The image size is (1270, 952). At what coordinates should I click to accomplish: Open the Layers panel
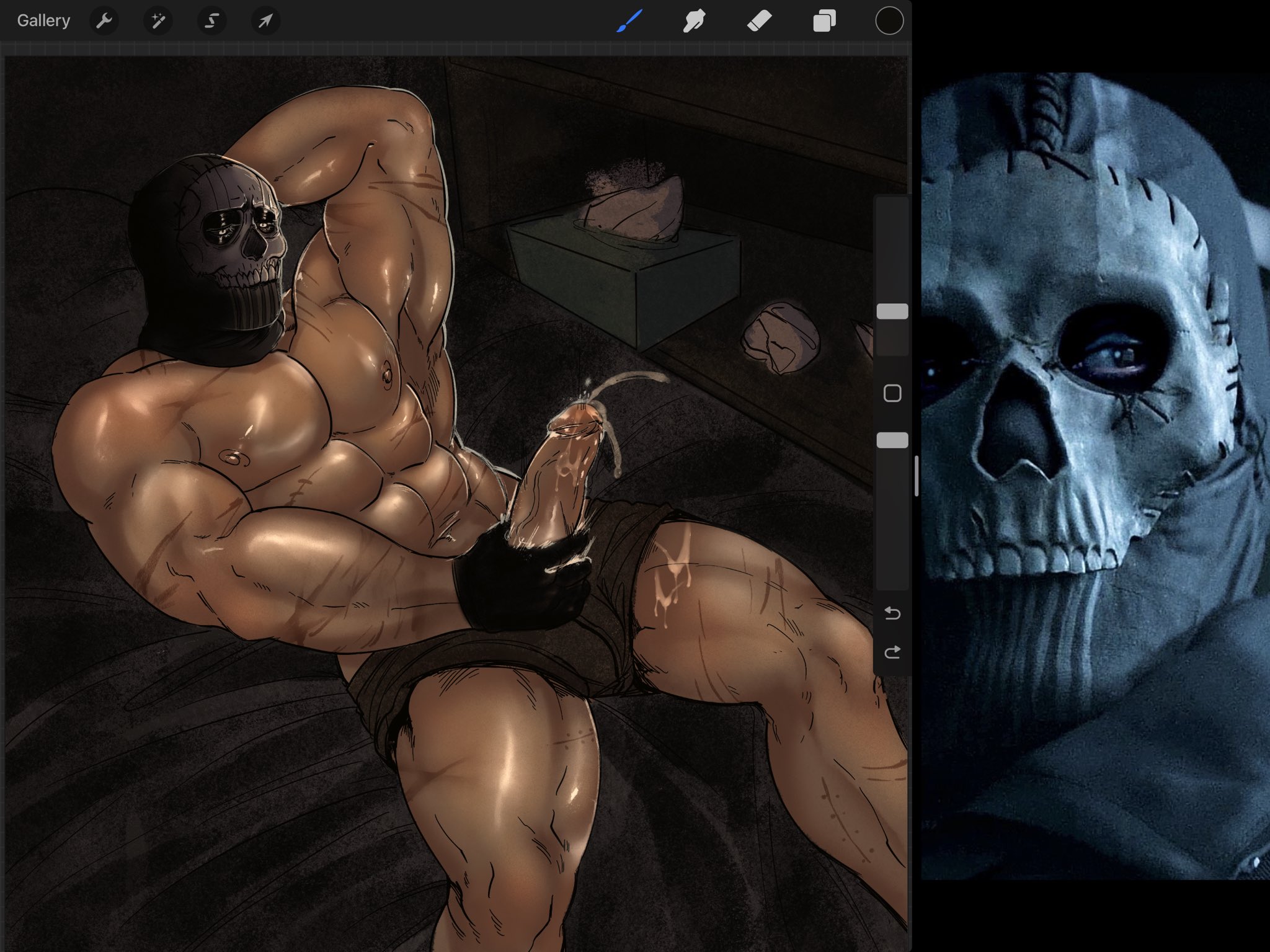824,21
